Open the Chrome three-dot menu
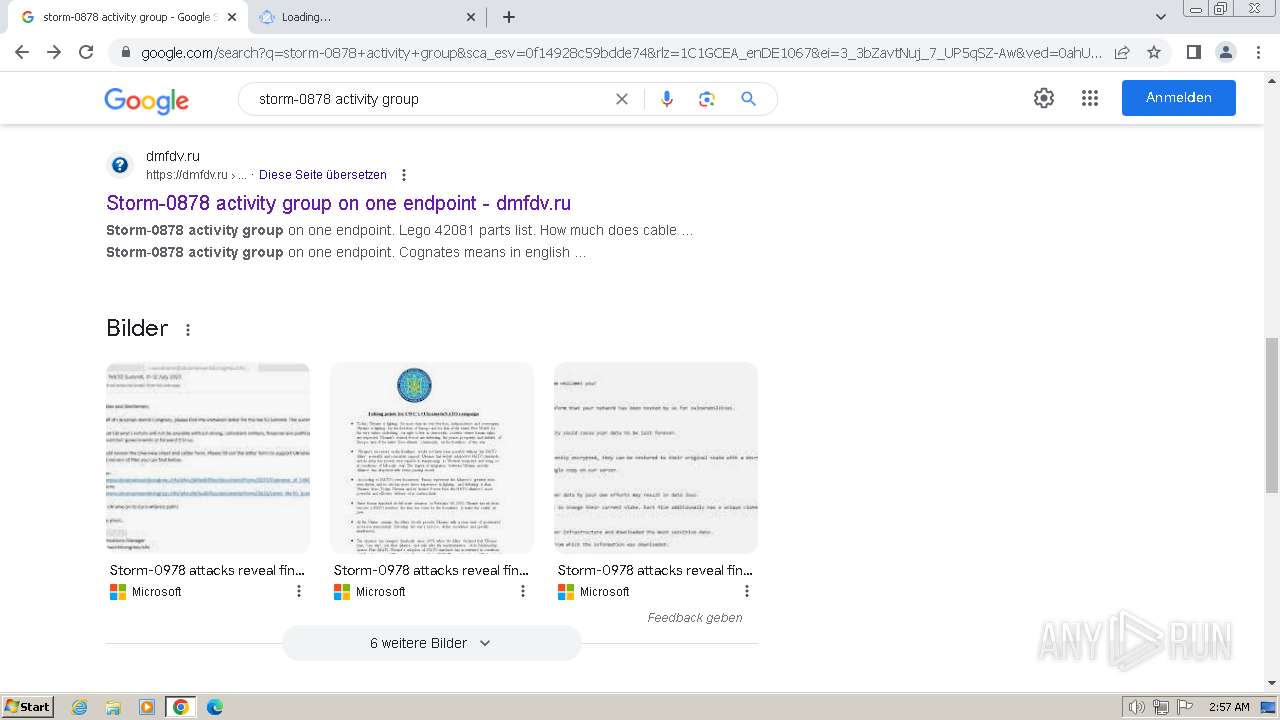 [1257, 52]
